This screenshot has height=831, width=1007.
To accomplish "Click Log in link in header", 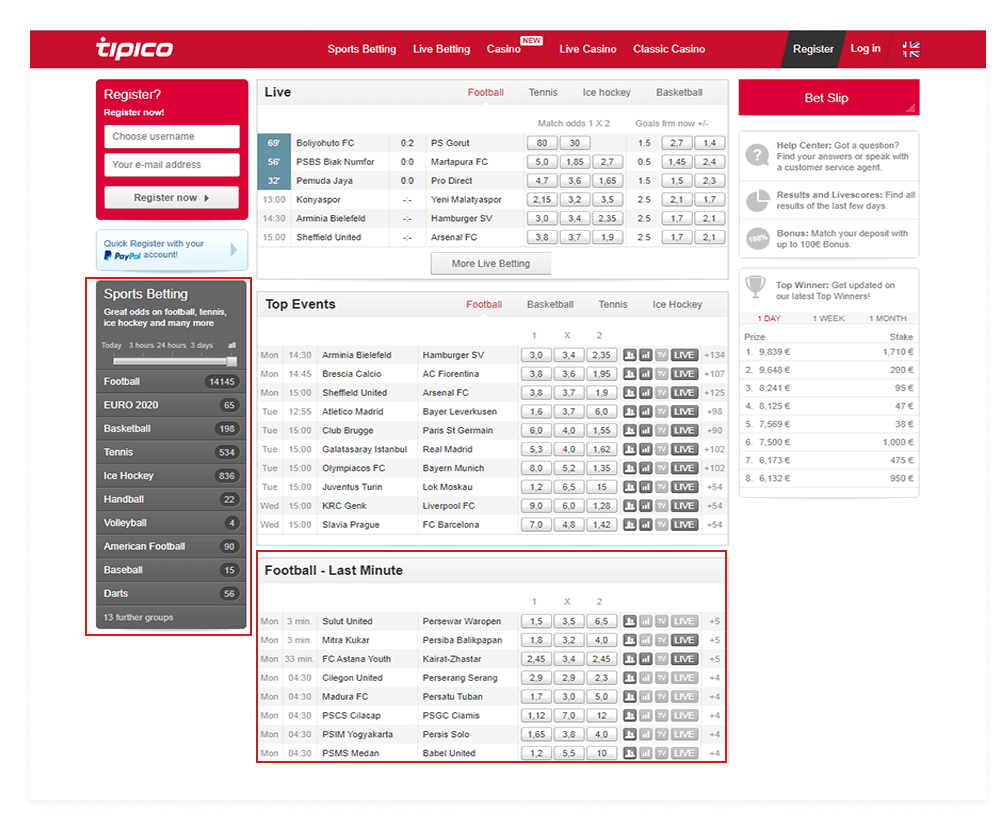I will (x=865, y=48).
